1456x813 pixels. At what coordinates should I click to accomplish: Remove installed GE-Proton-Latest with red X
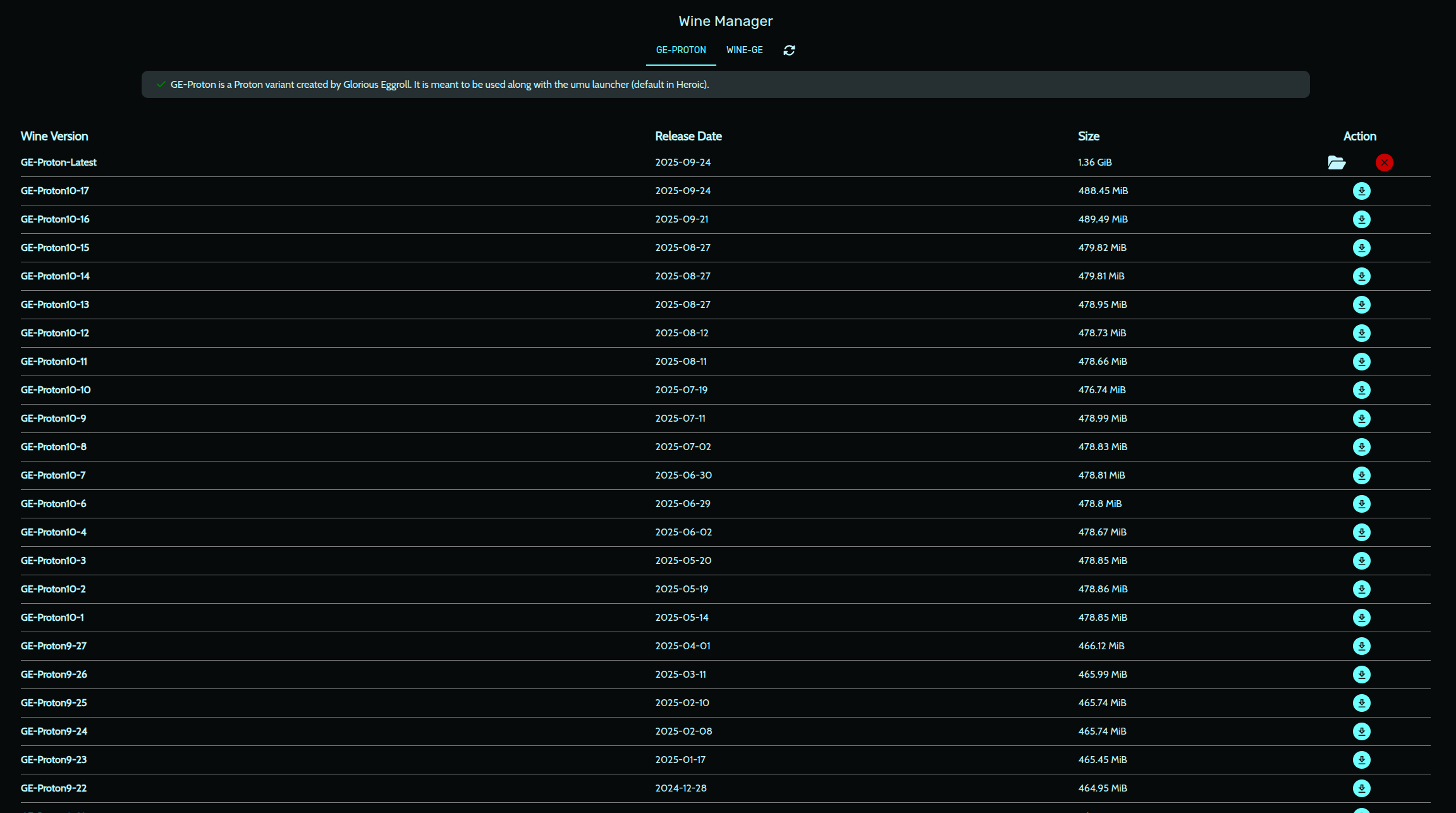[1384, 162]
